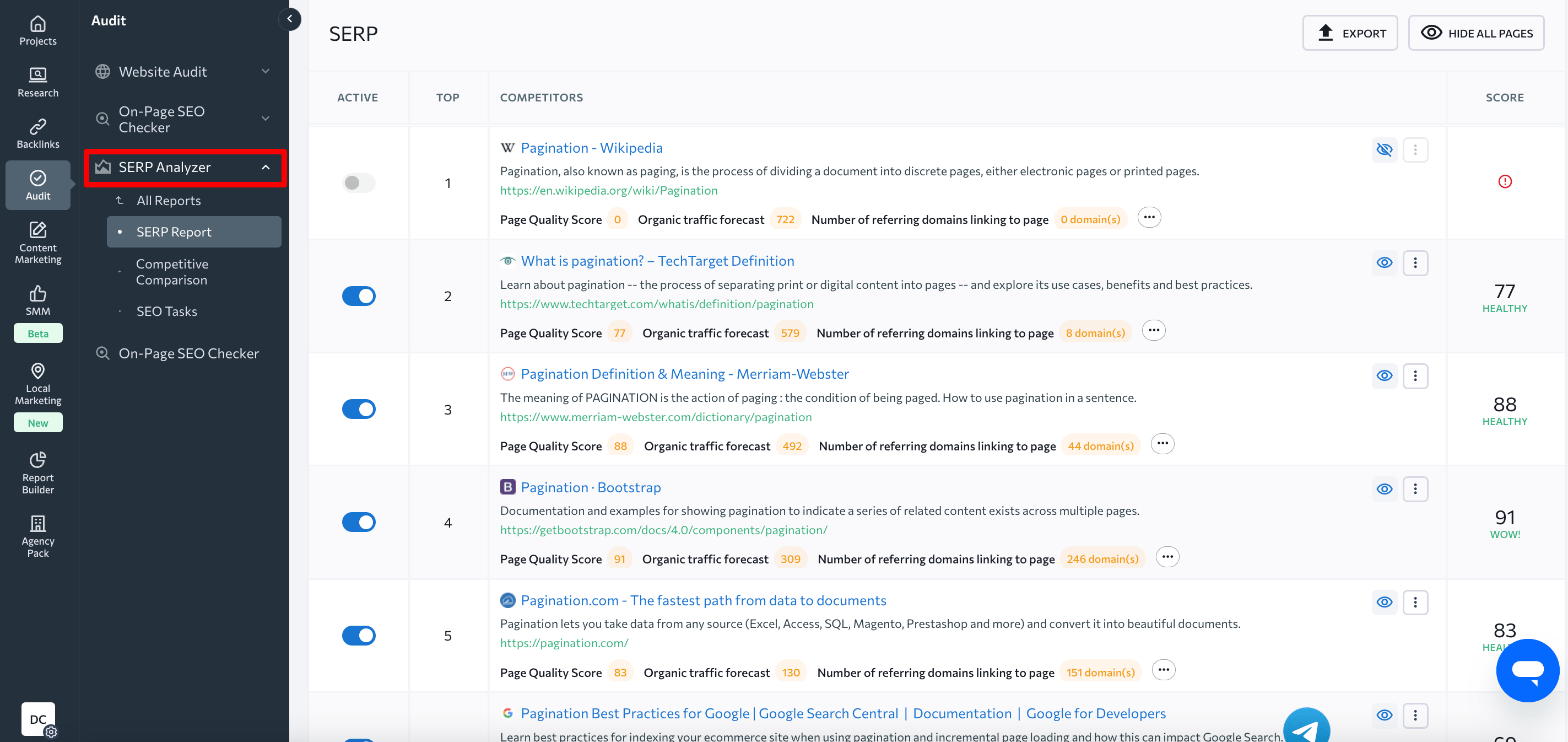1568x742 pixels.
Task: Open SEO Tasks
Action: tap(167, 311)
